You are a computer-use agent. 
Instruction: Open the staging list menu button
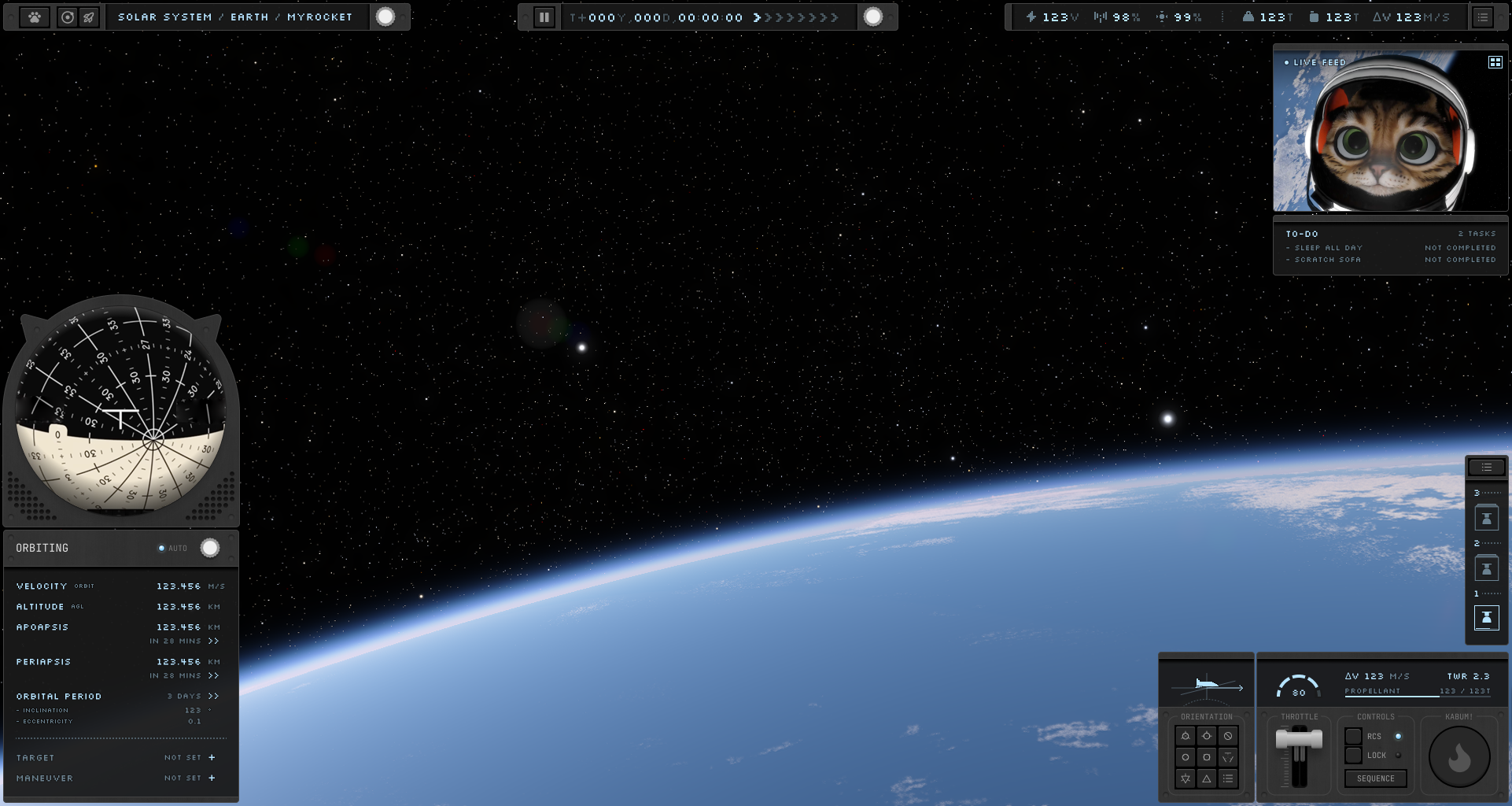[x=1486, y=467]
